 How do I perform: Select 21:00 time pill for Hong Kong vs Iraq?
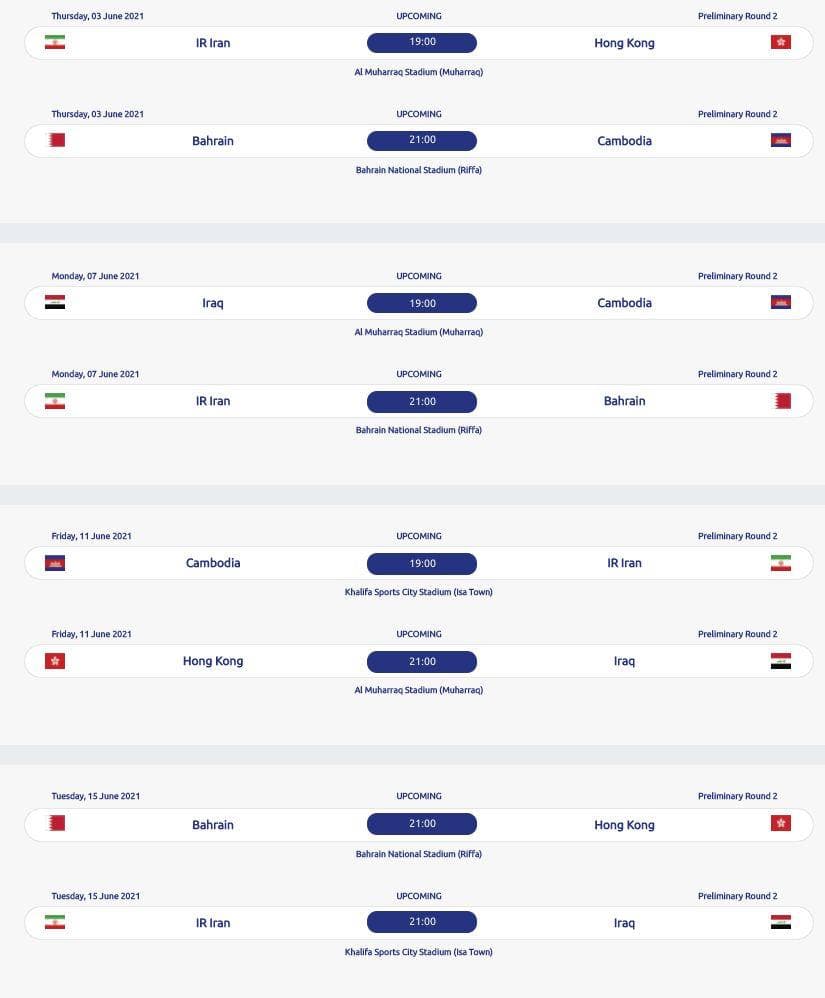tap(422, 660)
